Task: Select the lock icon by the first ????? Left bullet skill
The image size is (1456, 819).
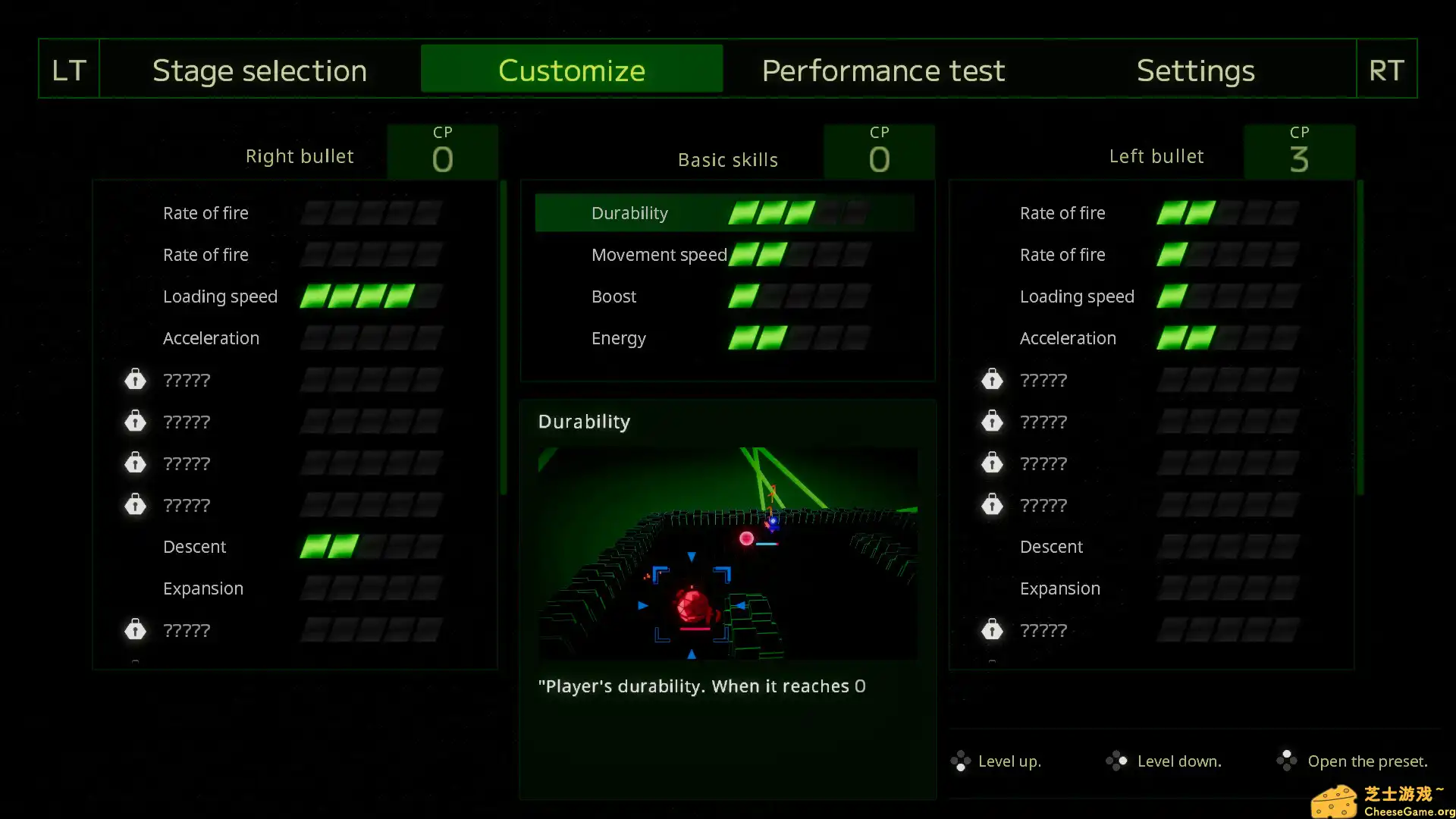Action: [993, 379]
